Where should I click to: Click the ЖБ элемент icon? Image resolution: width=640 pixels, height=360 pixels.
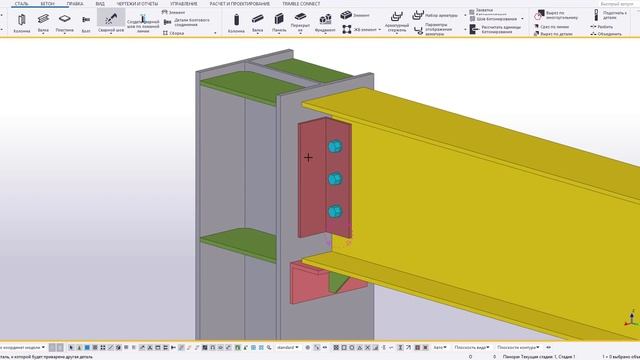(347, 29)
